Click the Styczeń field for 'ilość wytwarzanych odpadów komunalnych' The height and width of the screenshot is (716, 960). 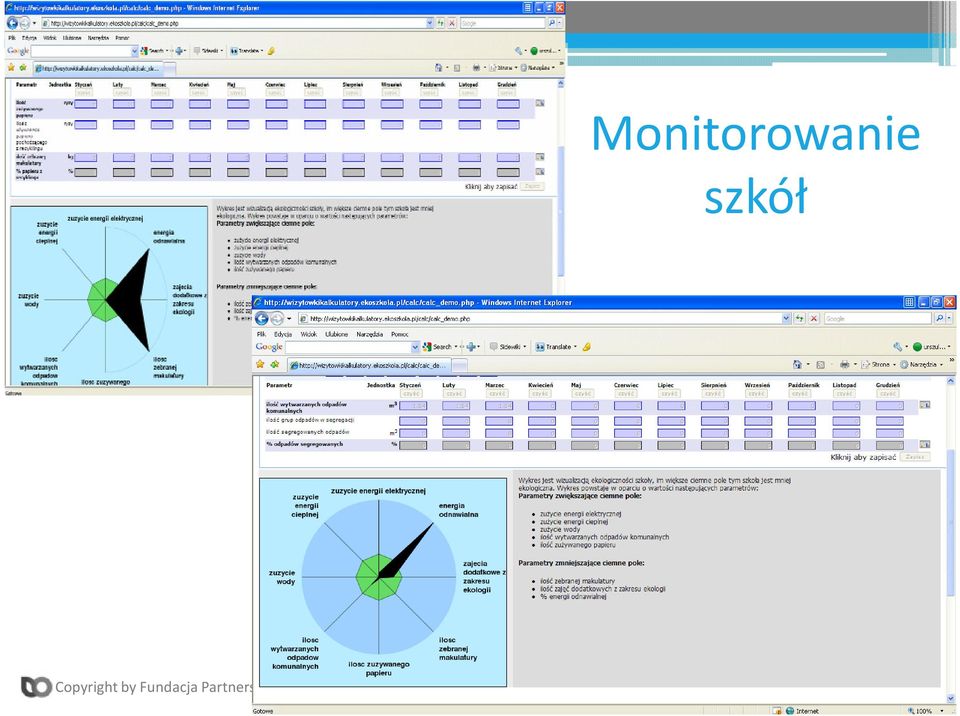coord(413,405)
